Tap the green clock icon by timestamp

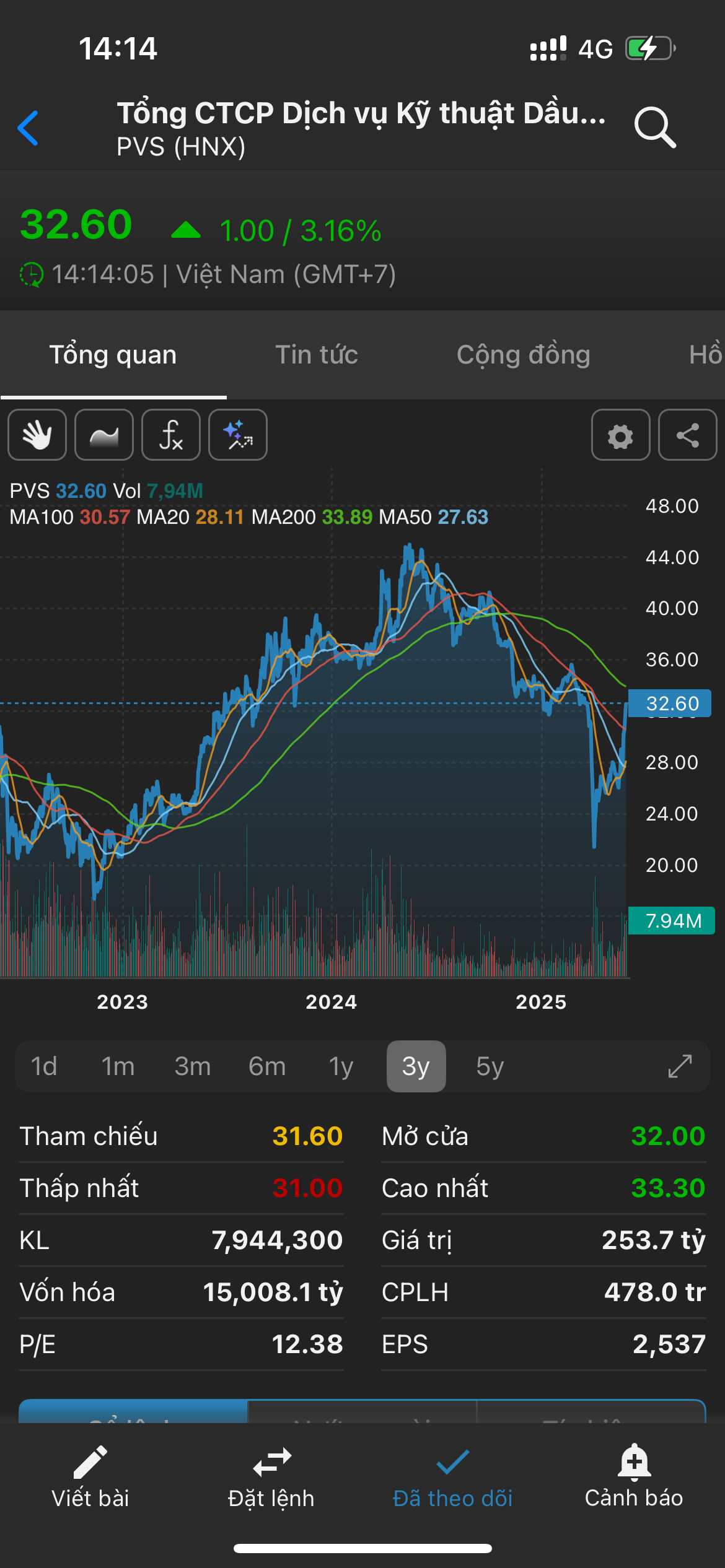32,274
